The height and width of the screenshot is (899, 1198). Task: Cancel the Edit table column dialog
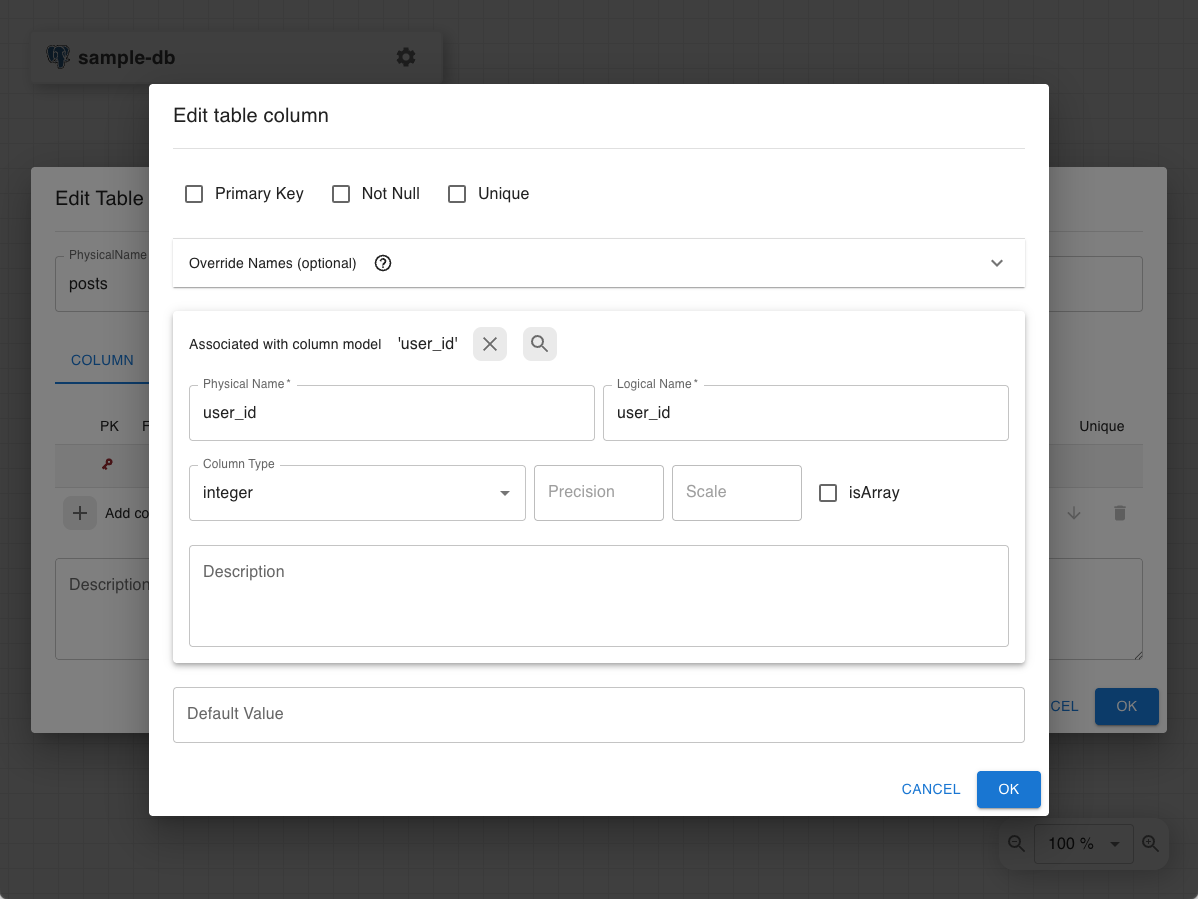[931, 789]
